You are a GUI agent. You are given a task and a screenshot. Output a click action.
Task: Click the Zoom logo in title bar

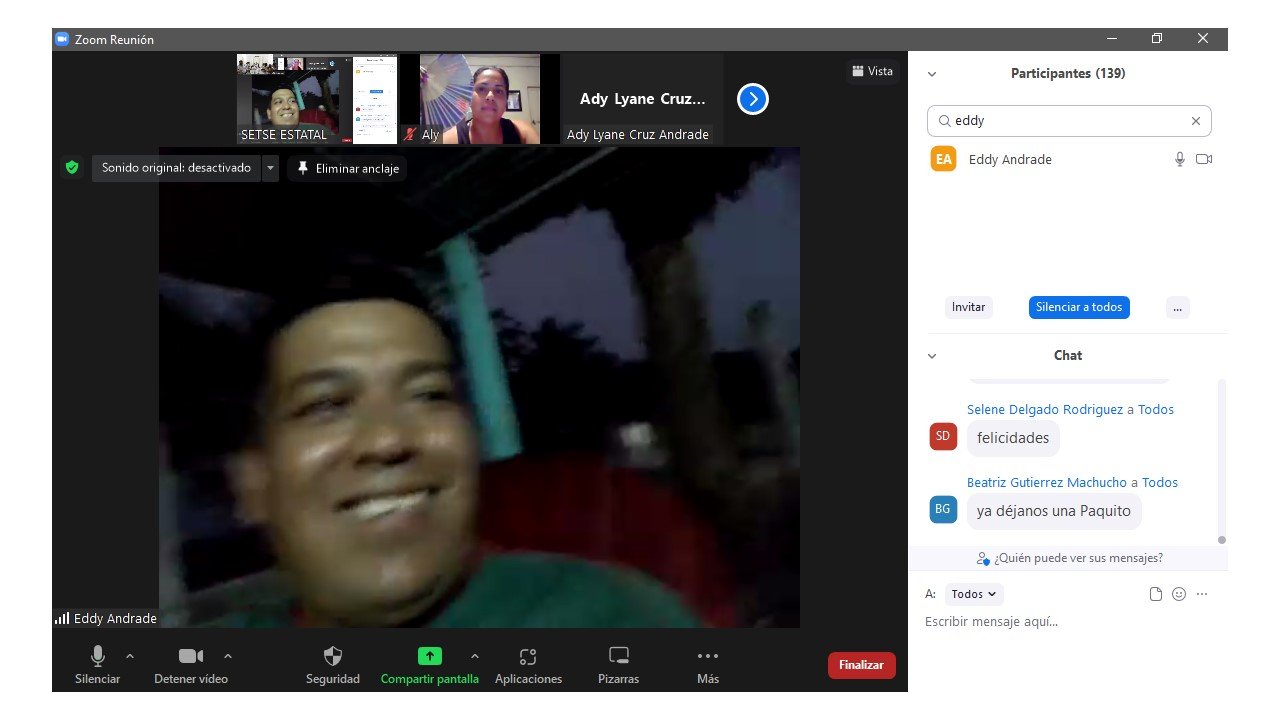[x=62, y=39]
